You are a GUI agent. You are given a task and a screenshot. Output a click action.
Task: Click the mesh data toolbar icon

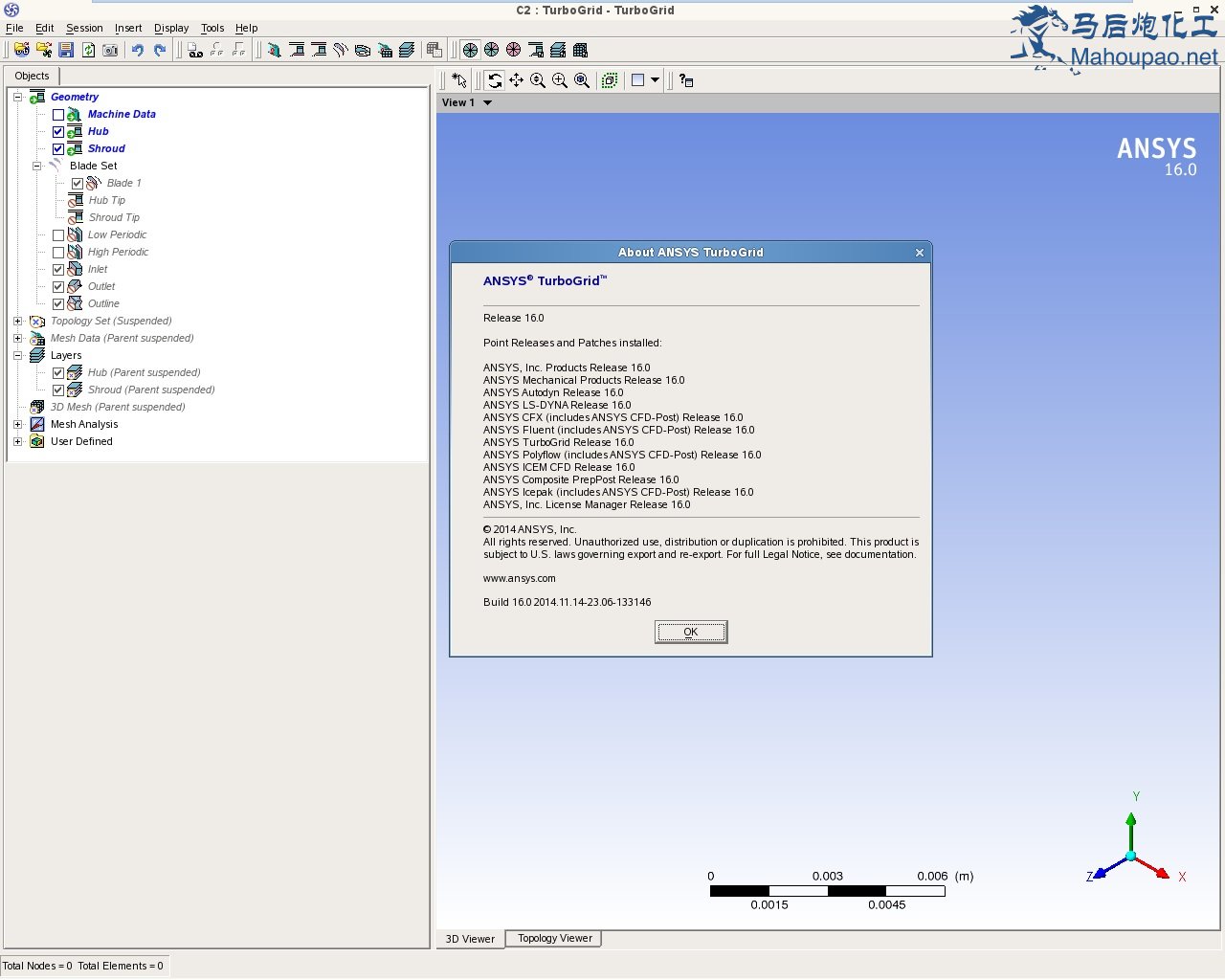pos(385,50)
